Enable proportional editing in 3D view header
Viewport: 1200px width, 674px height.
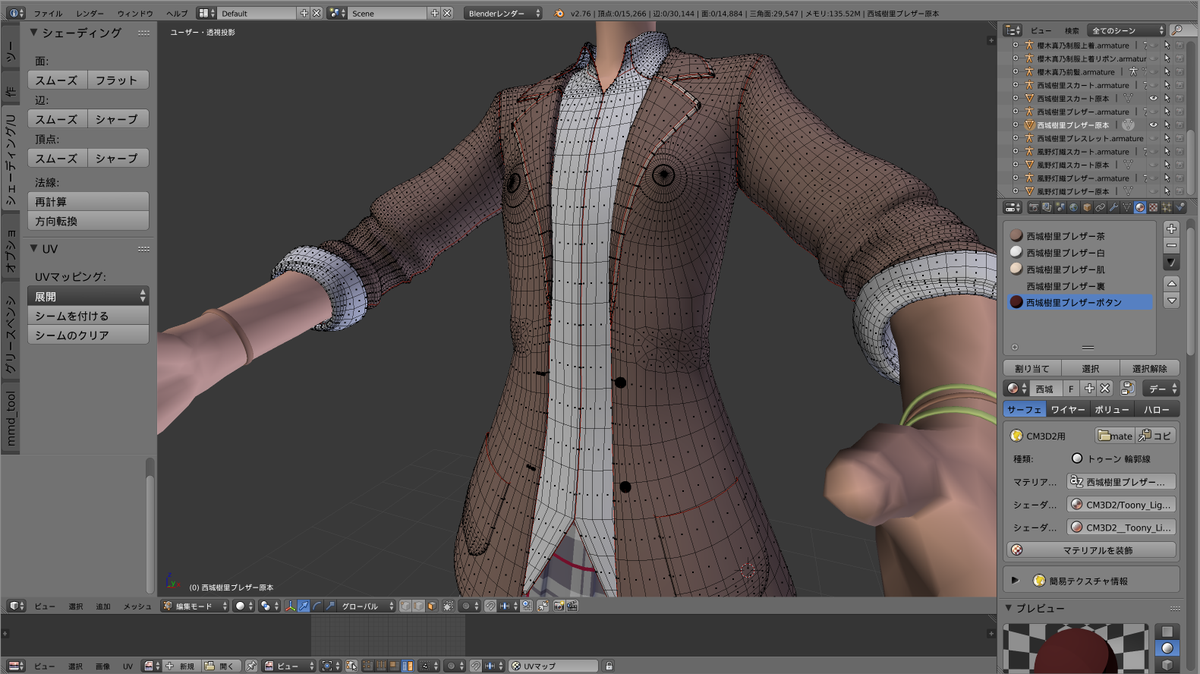tap(470, 606)
